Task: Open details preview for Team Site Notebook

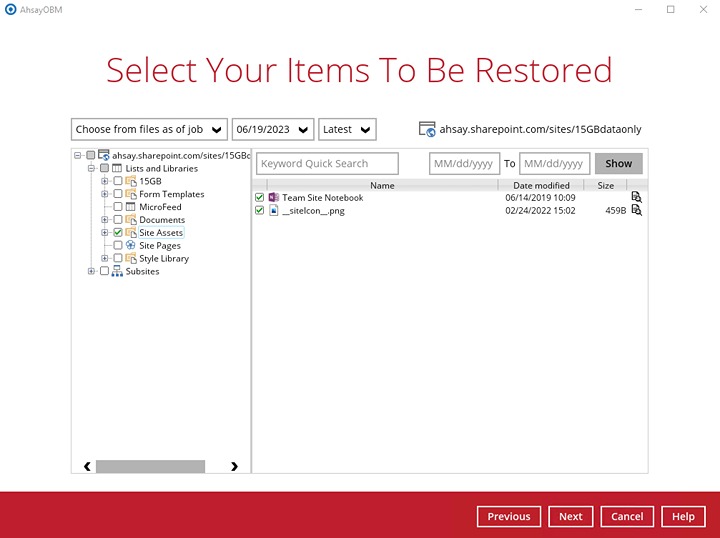Action: click(x=636, y=197)
